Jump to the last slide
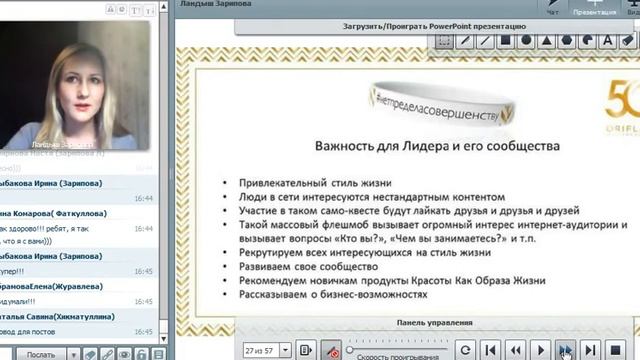The image size is (640, 360). 590,350
